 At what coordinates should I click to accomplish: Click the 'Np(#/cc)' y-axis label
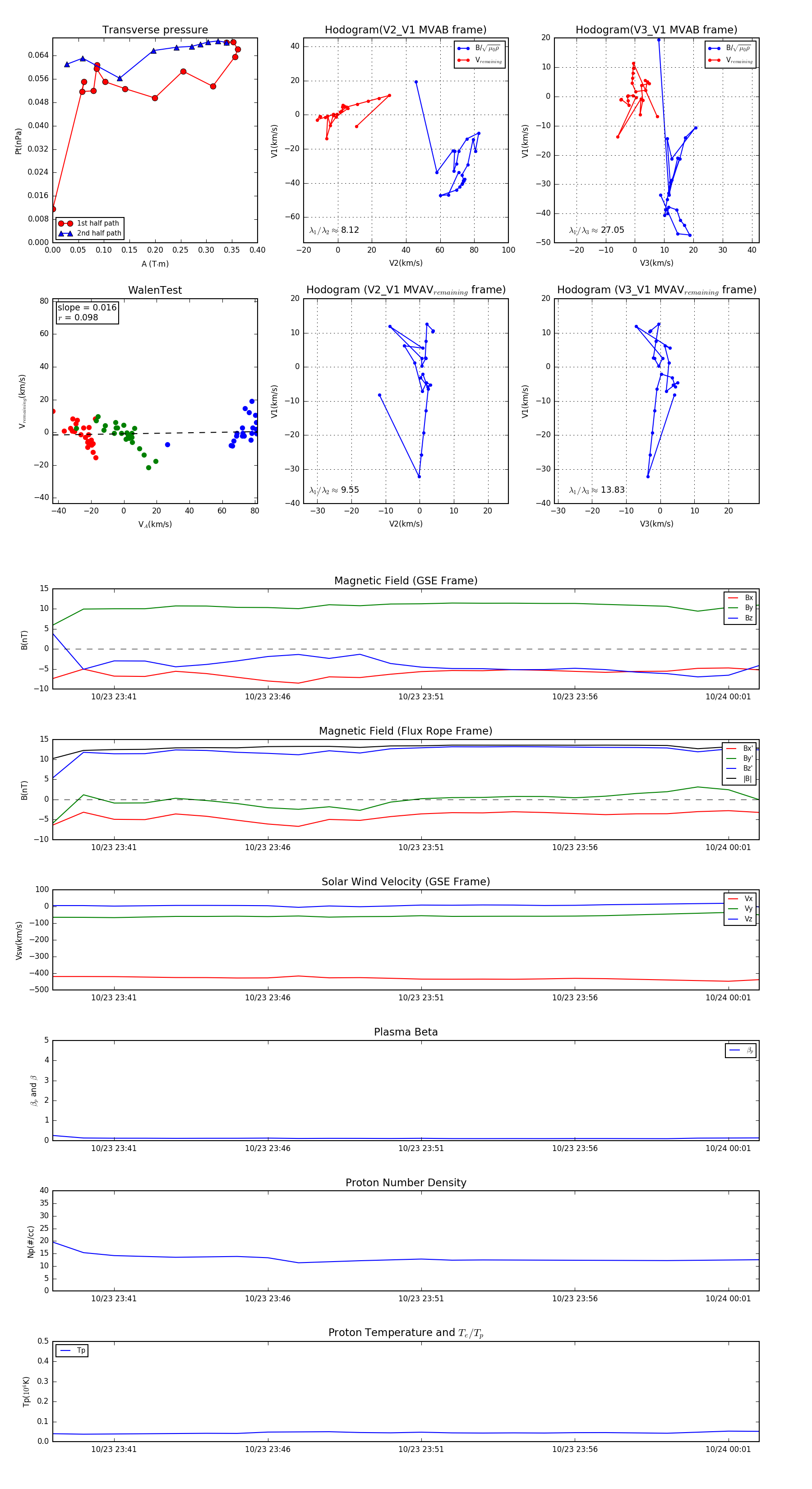pos(31,1241)
